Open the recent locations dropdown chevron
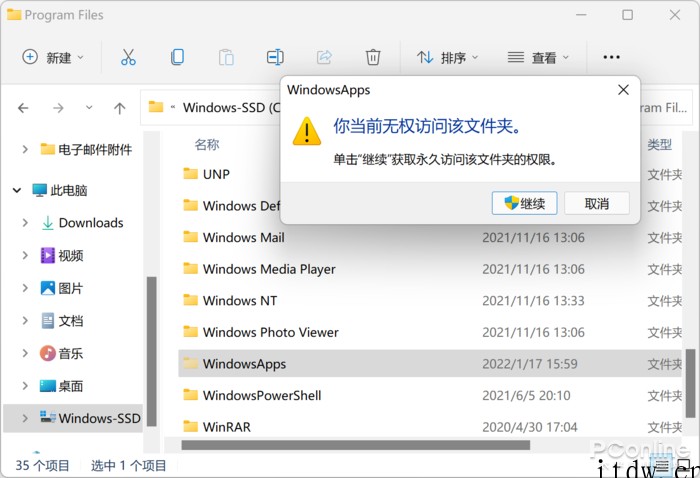700x478 pixels. point(89,108)
